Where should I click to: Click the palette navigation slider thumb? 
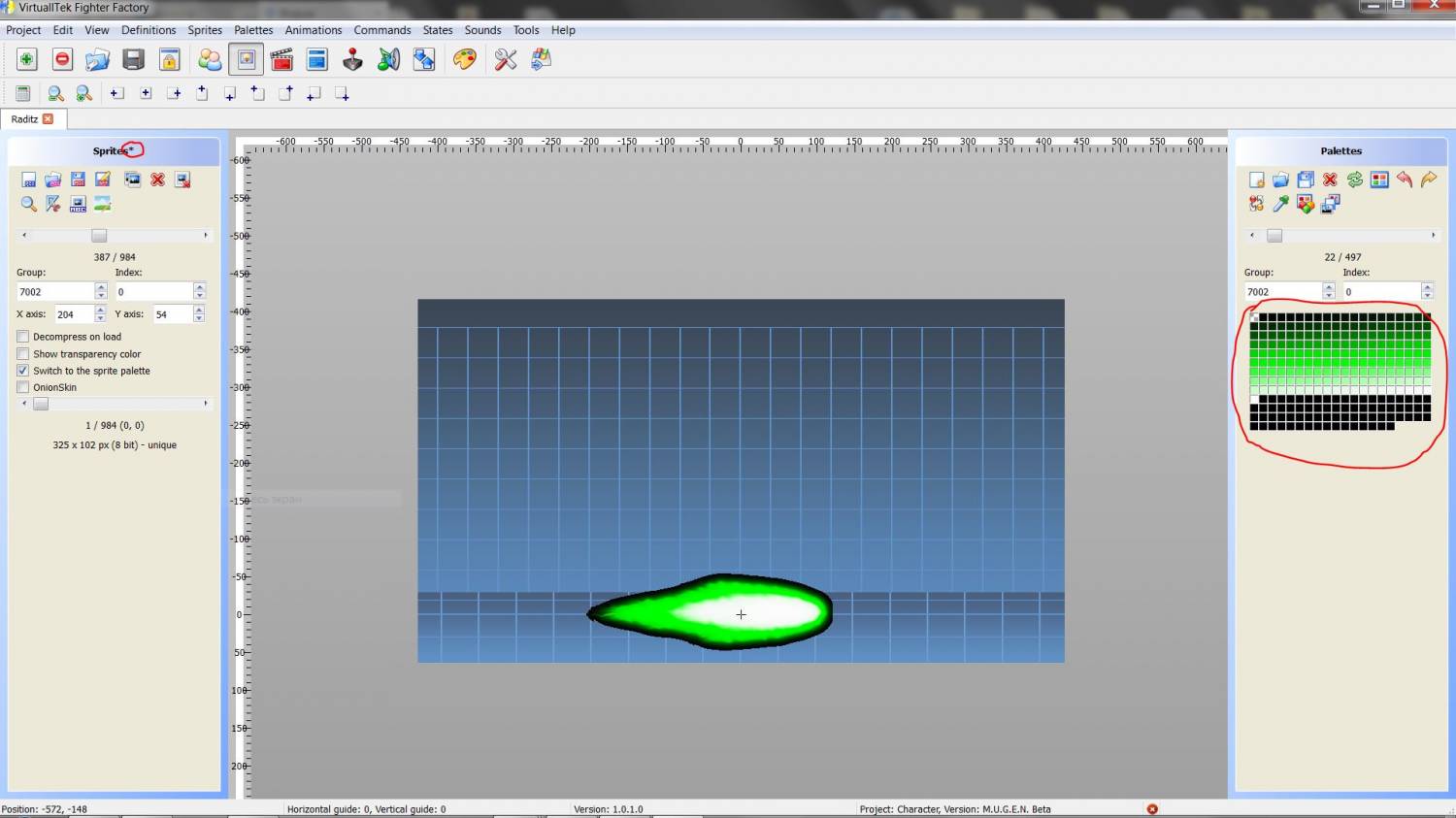coord(1274,236)
